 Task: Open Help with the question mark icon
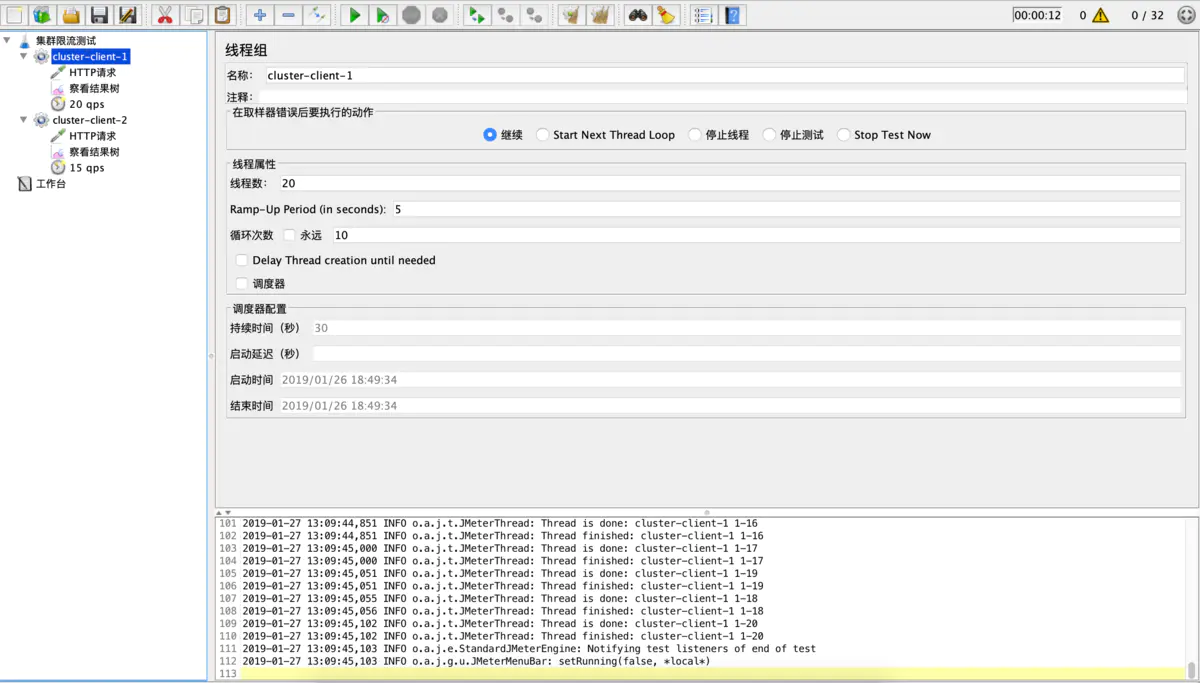tap(732, 15)
